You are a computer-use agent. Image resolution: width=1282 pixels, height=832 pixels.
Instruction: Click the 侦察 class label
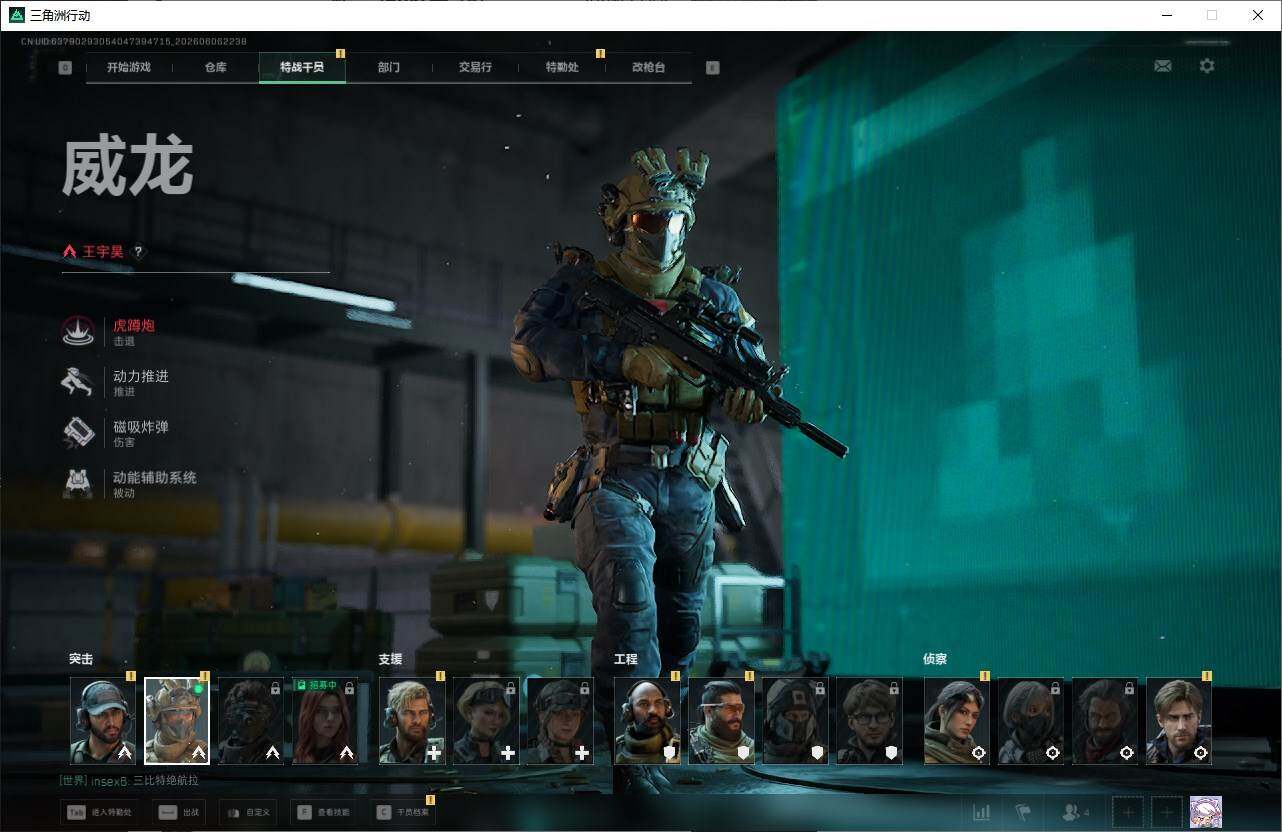pos(935,659)
